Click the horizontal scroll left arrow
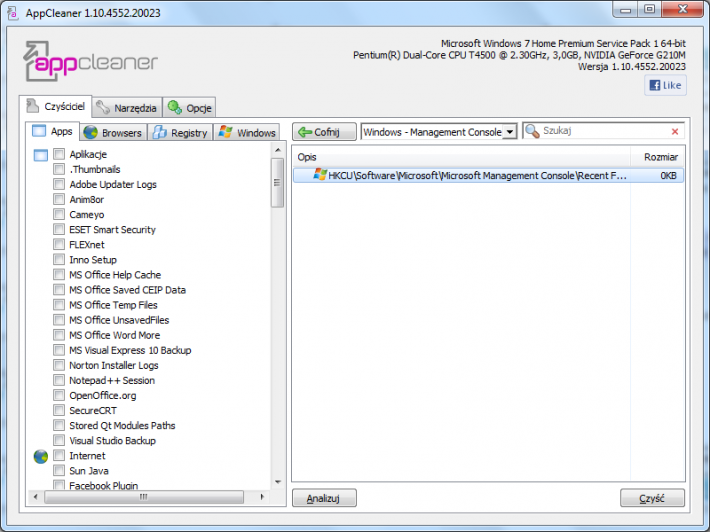710x532 pixels. click(35, 497)
